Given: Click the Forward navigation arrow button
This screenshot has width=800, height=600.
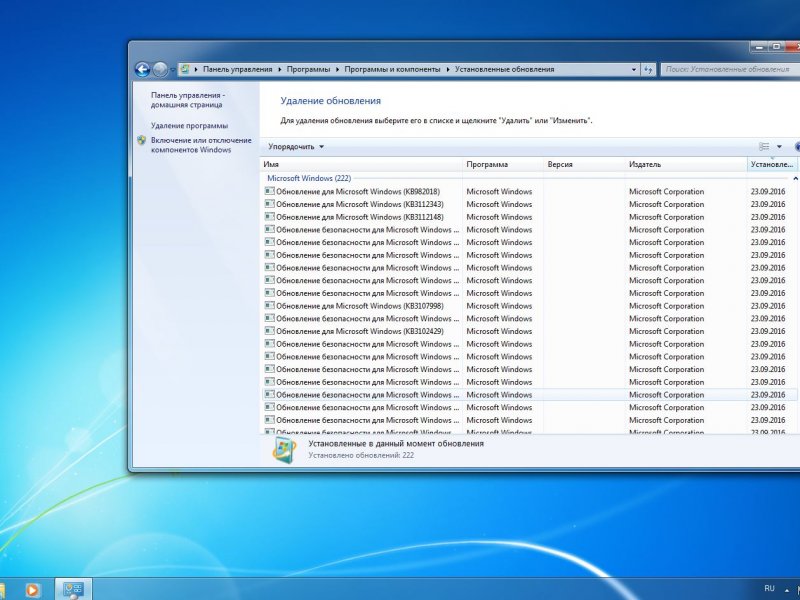Looking at the screenshot, I should 160,69.
